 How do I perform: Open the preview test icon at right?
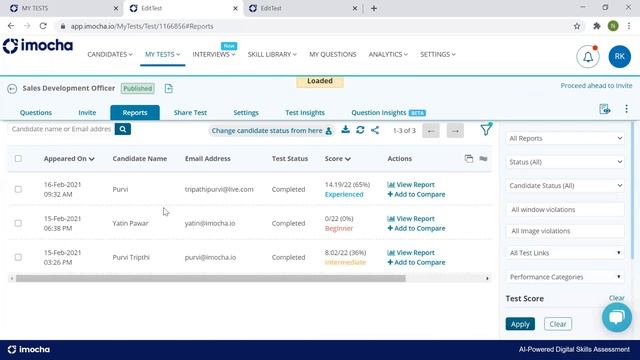pos(604,109)
